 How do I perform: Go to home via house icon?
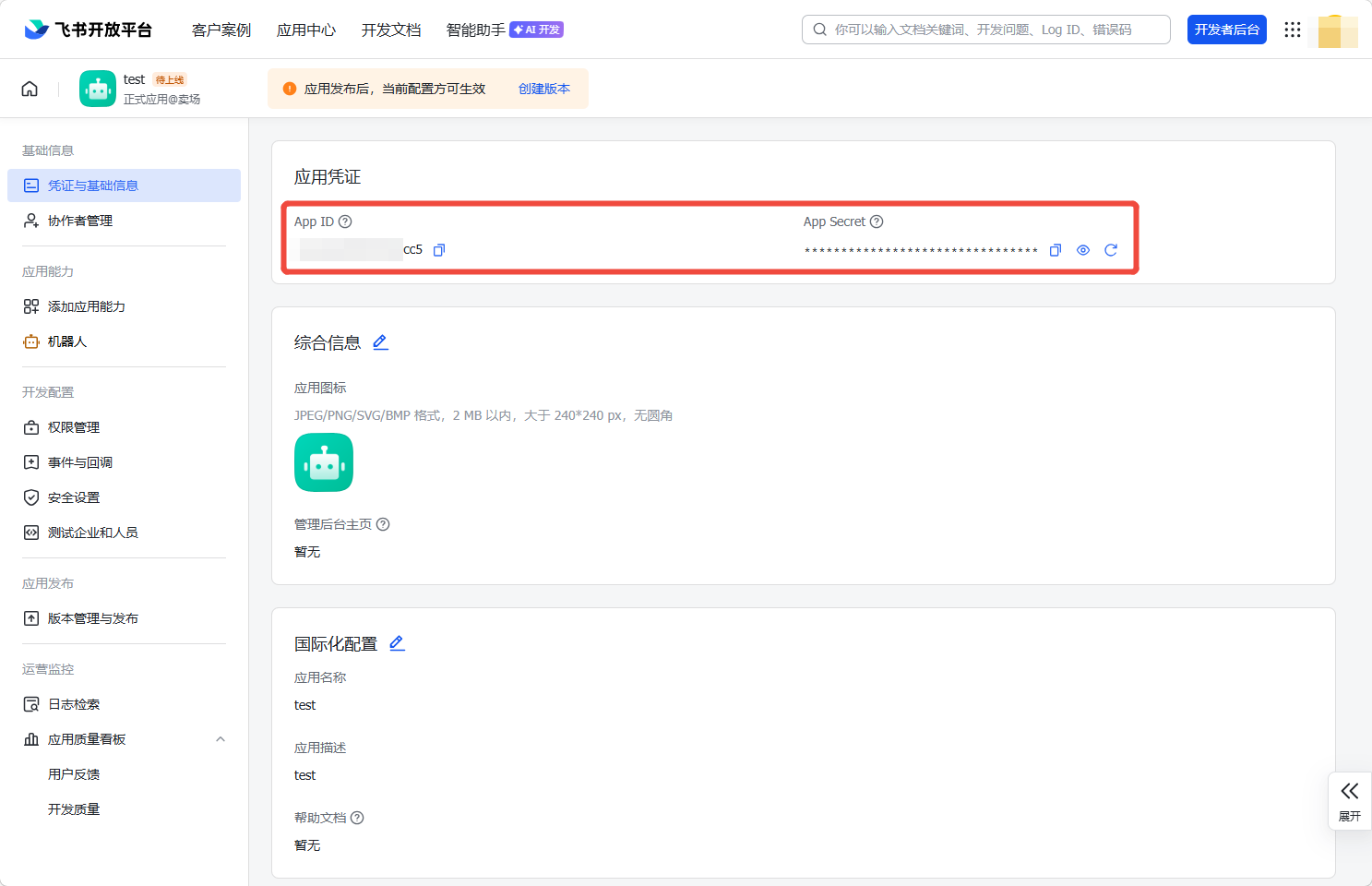pos(30,89)
